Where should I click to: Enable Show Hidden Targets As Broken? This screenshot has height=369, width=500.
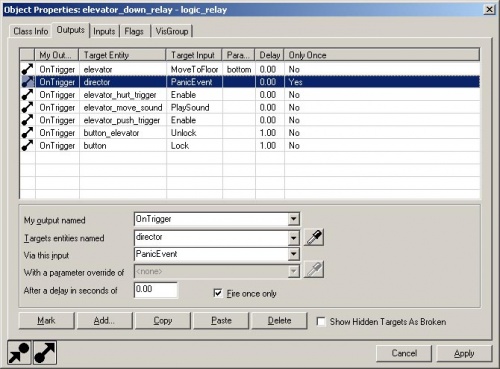[x=321, y=322]
